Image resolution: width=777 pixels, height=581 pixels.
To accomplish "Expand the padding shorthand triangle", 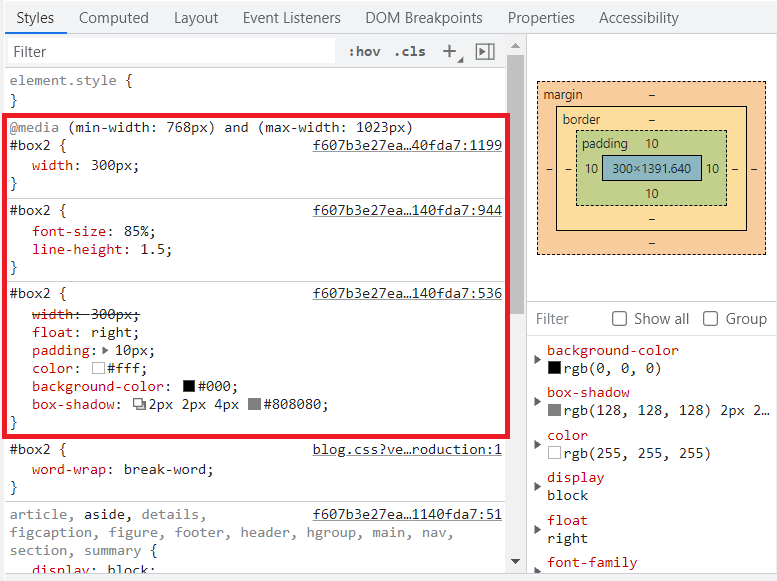I will 105,350.
